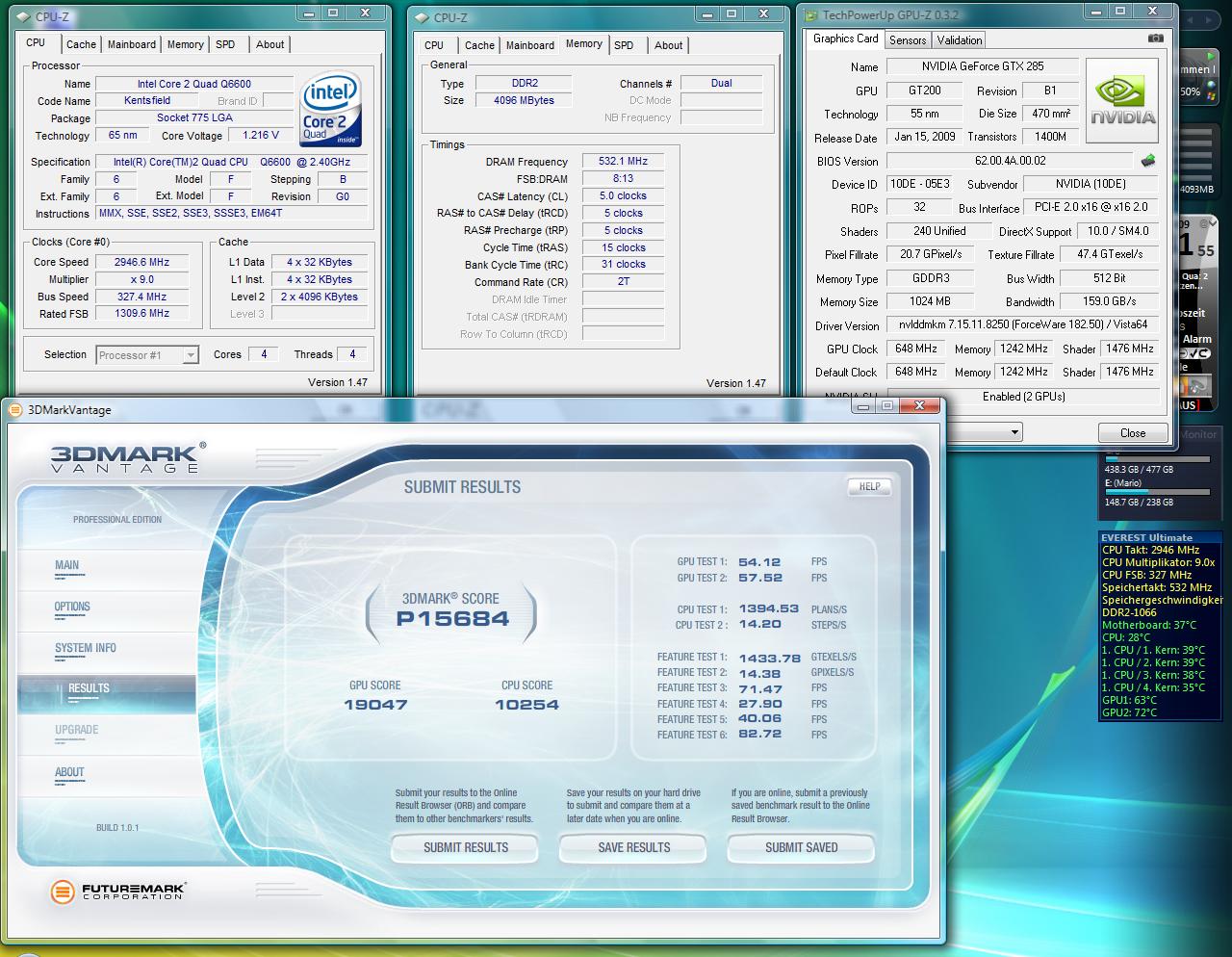
Task: Click EVEREST Ultimate gadget title
Action: (x=1146, y=538)
